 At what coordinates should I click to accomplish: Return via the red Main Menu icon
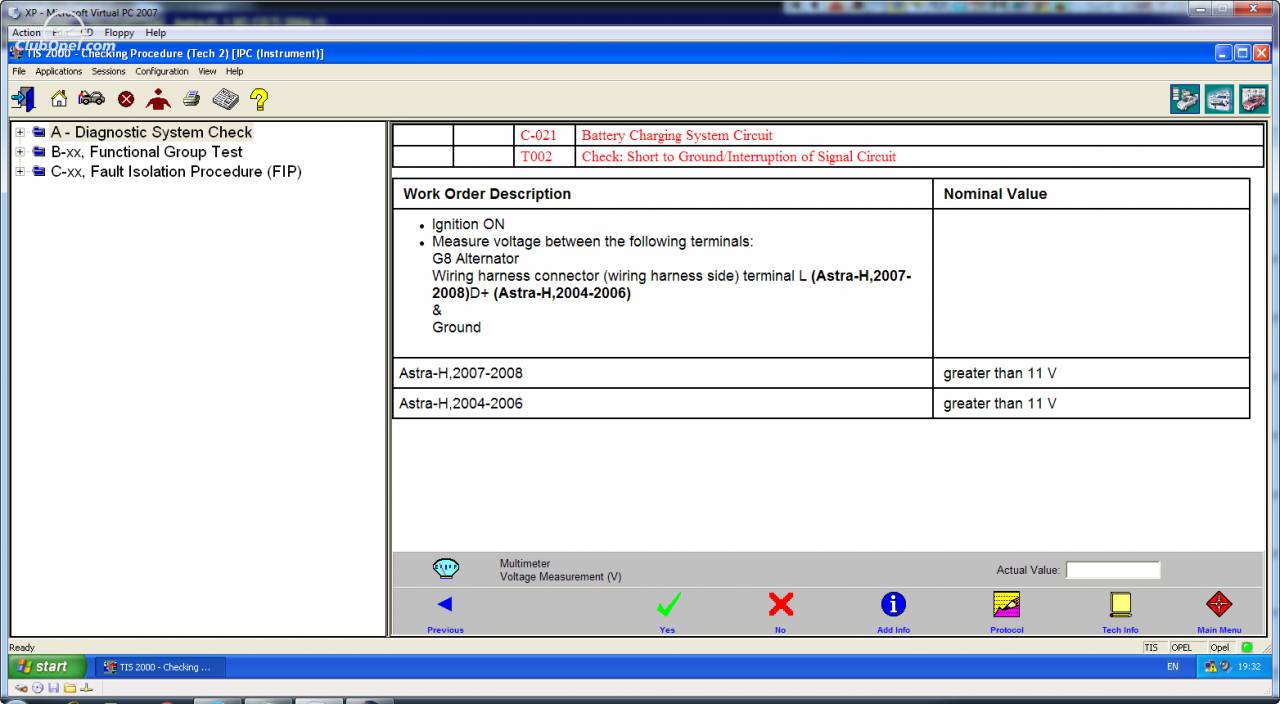(1219, 604)
